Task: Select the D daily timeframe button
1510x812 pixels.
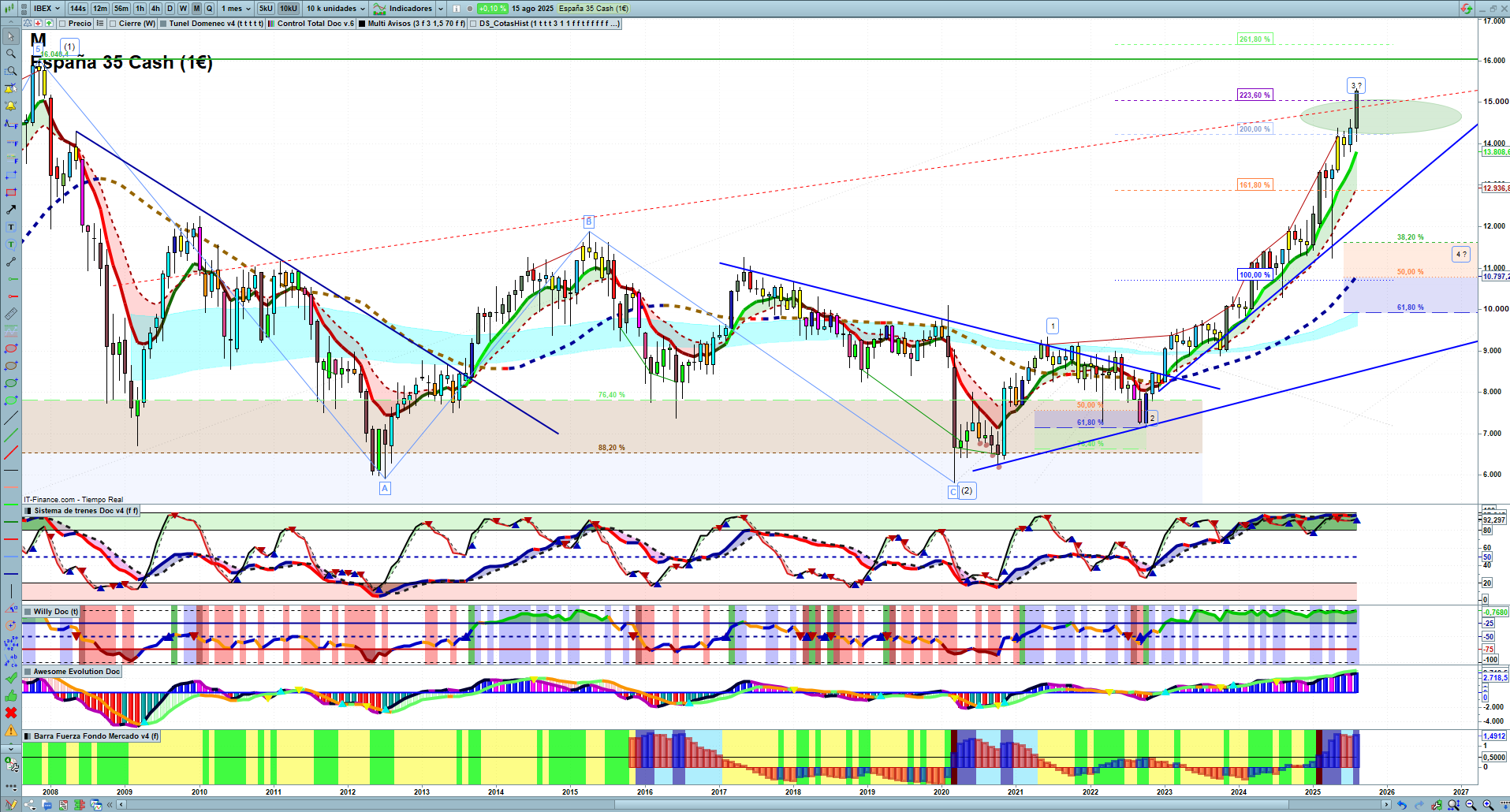Action: pos(170,9)
